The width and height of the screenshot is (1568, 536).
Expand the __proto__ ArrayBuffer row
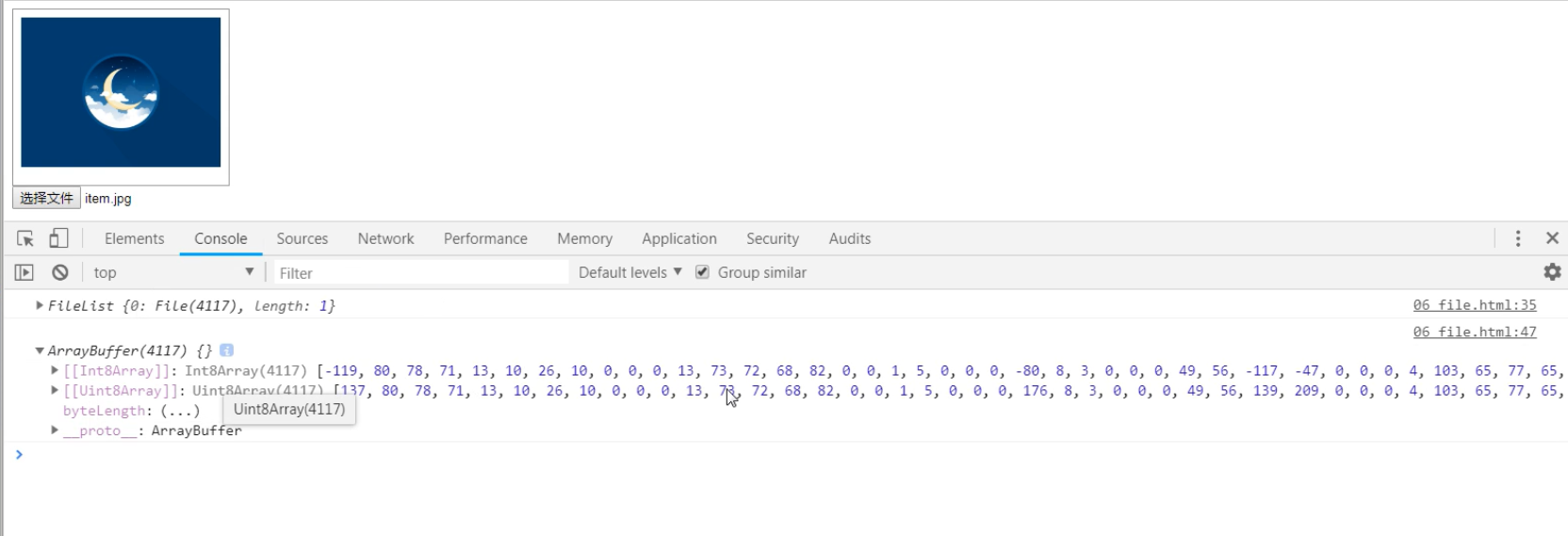coord(55,430)
